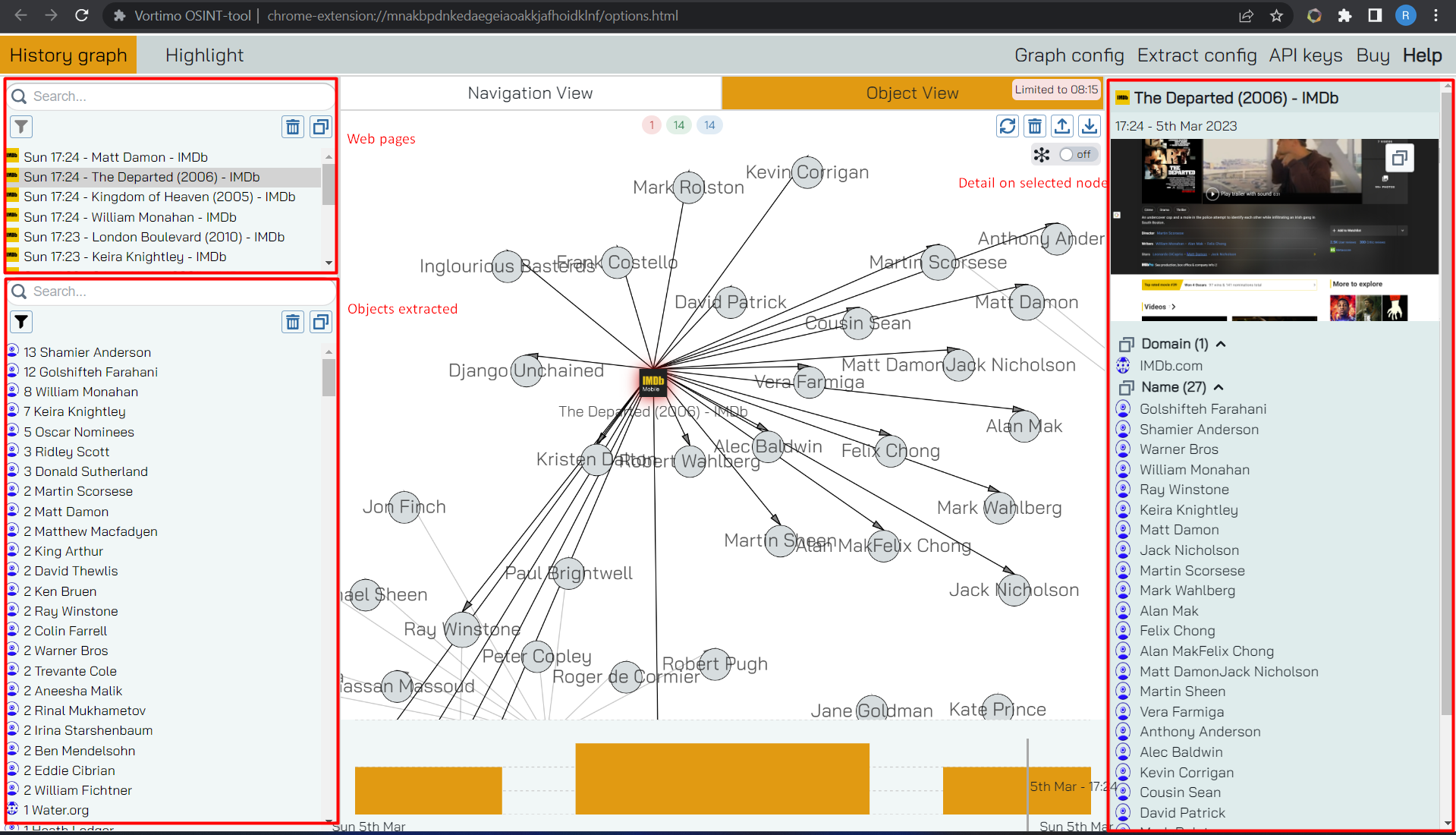Open the API keys page

pyautogui.click(x=1306, y=55)
